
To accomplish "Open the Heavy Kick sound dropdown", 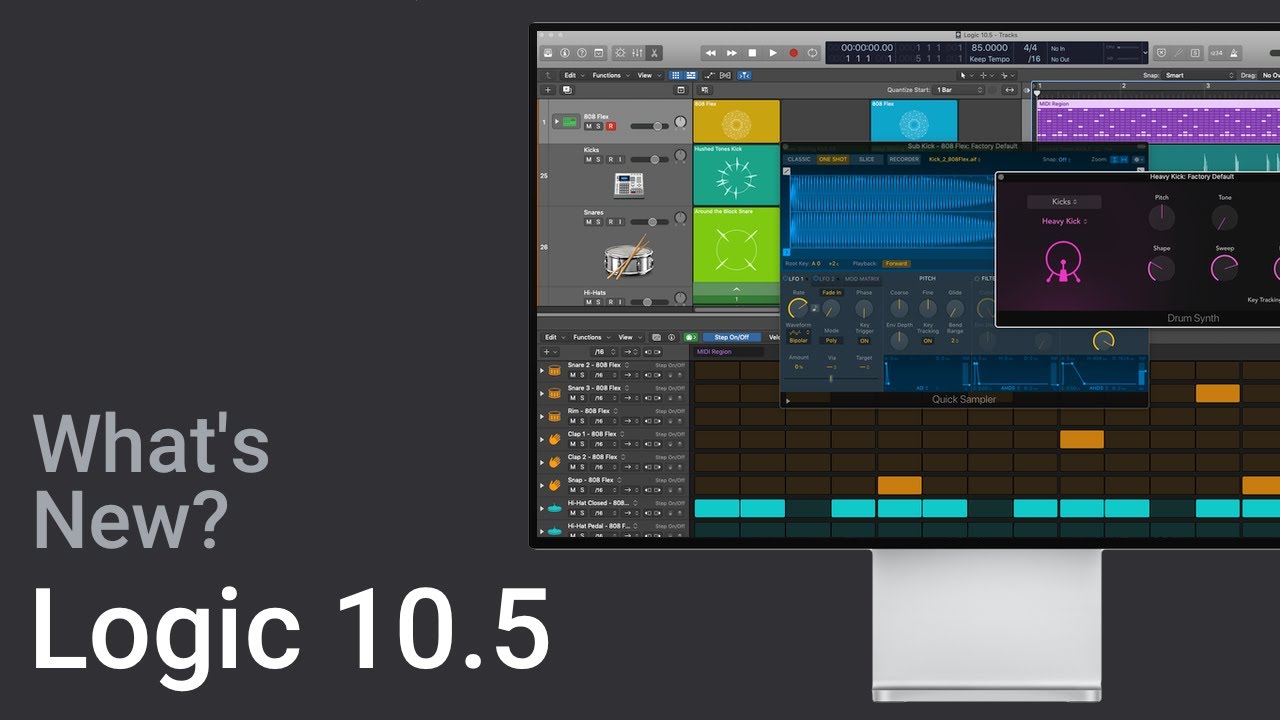I will tap(1064, 221).
